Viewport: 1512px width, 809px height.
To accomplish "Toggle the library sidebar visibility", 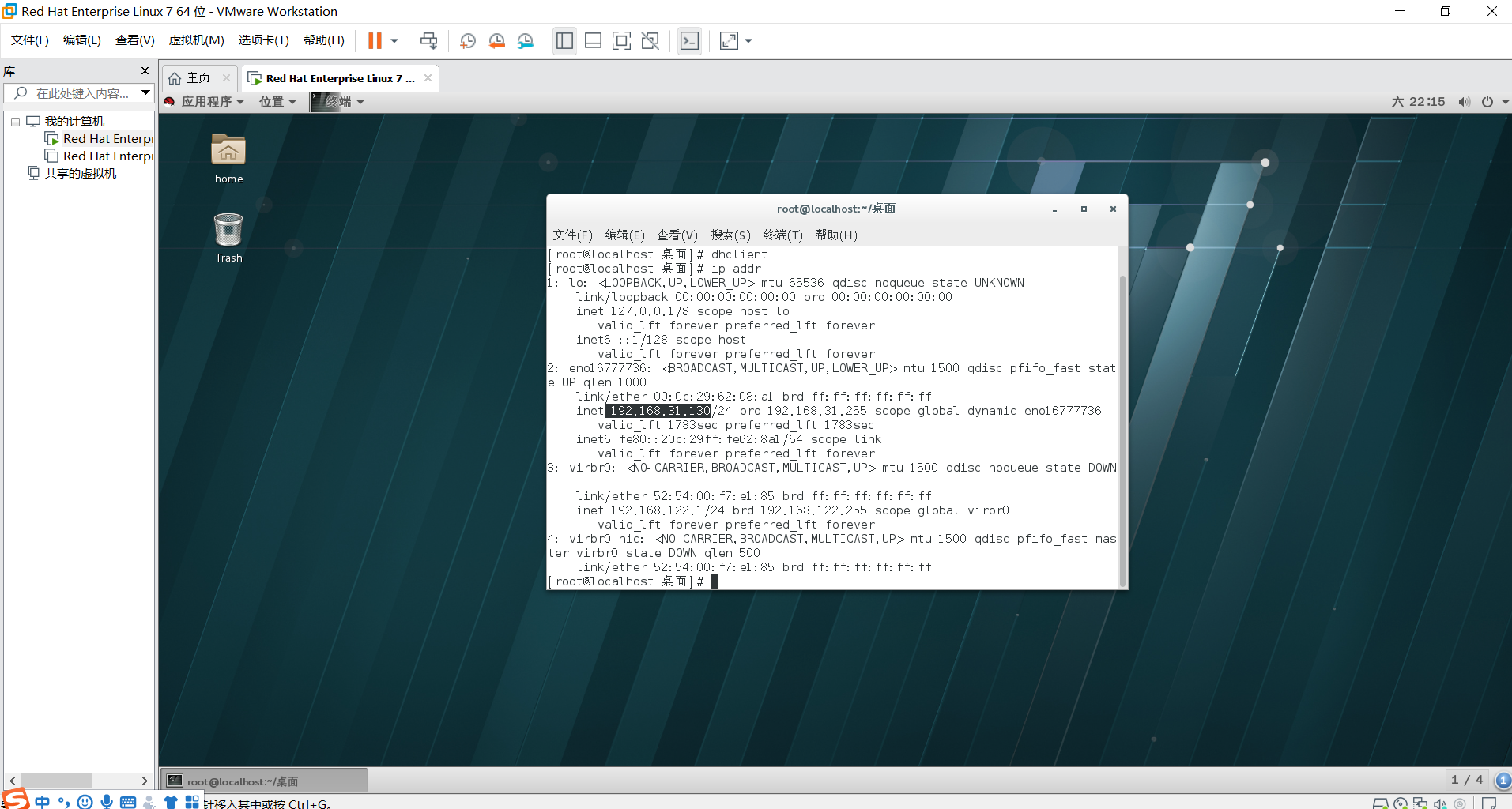I will click(564, 40).
